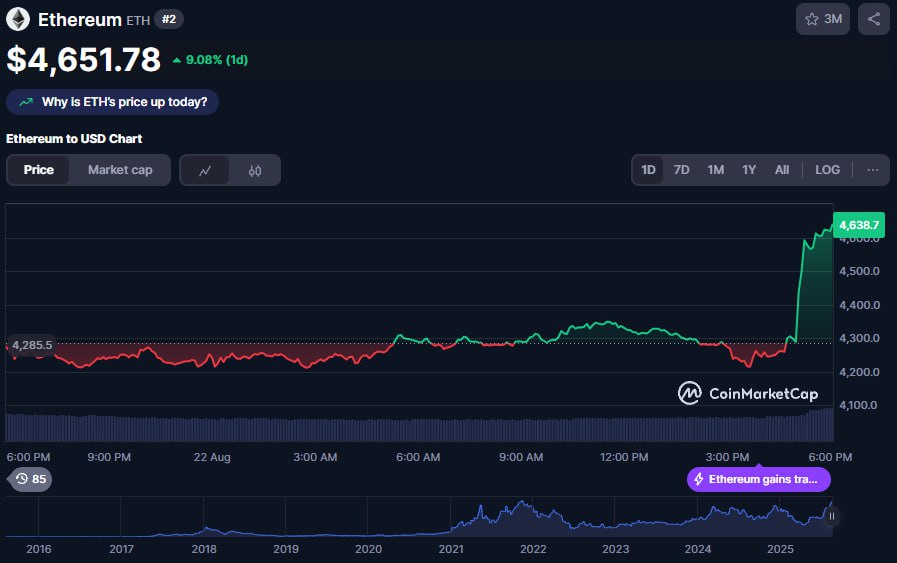Screen dimensions: 897x563
Task: Click the 4,500.0 y-axis label
Action: [859, 271]
